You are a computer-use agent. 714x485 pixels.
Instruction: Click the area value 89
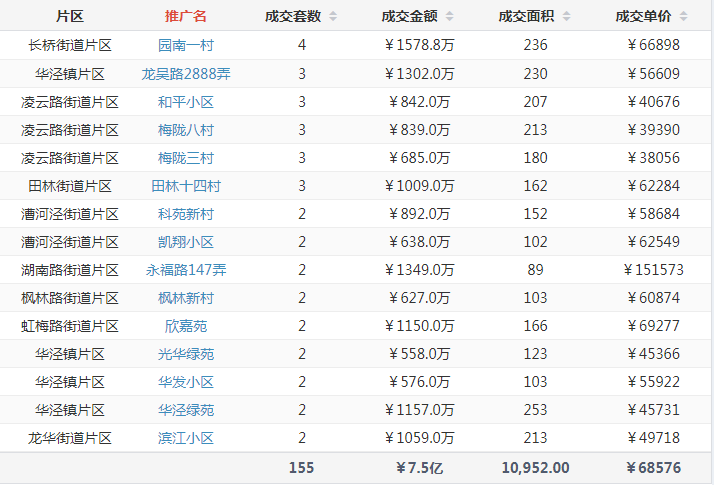coord(536,270)
